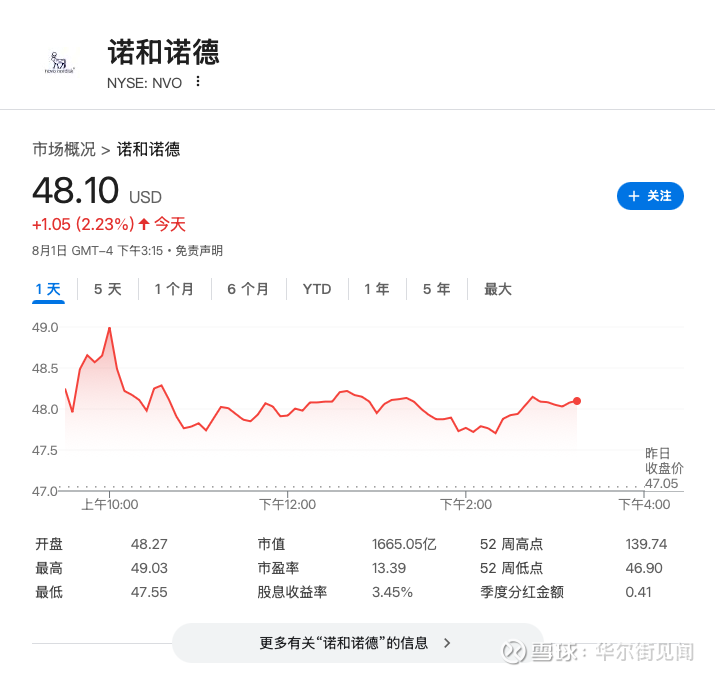Click the 开盘 value 48.27
This screenshot has height=674, width=715.
point(149,544)
